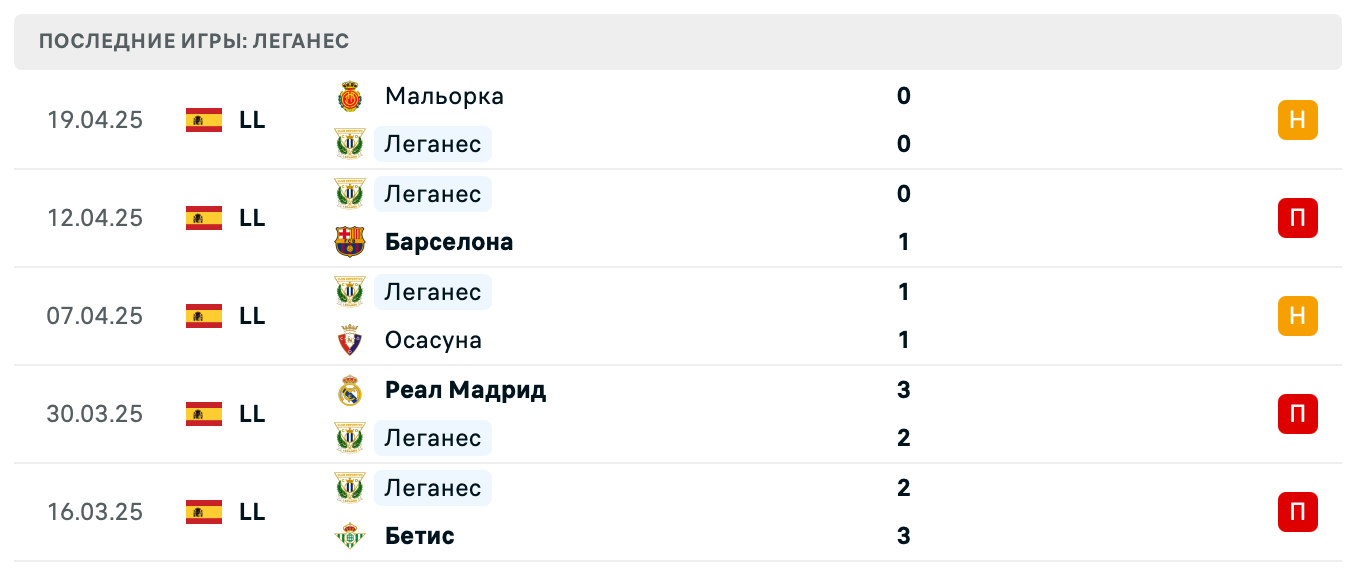Viewport: 1356px width, 580px height.
Task: Open Real Madrid via its club logo
Action: point(352,390)
